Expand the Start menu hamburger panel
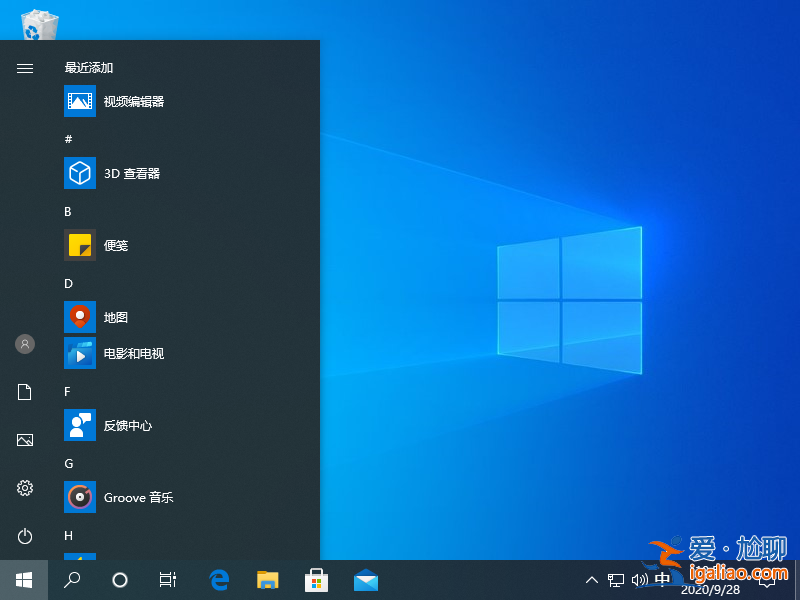Viewport: 800px width, 600px height. tap(24, 68)
